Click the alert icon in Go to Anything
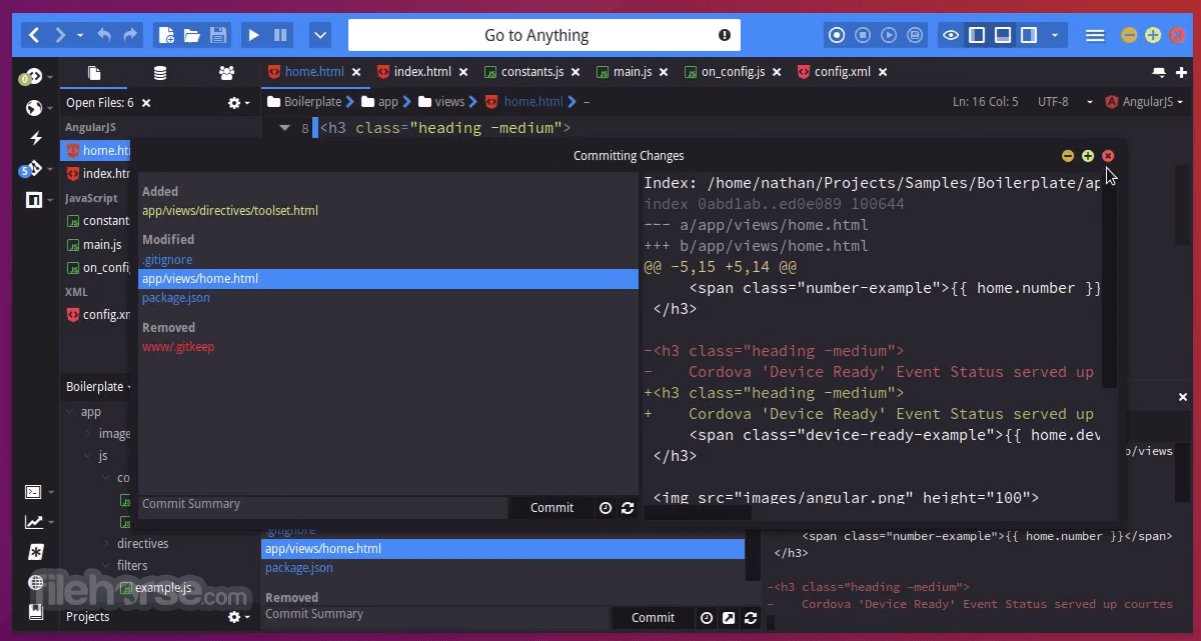The width and height of the screenshot is (1201, 641). click(x=724, y=35)
